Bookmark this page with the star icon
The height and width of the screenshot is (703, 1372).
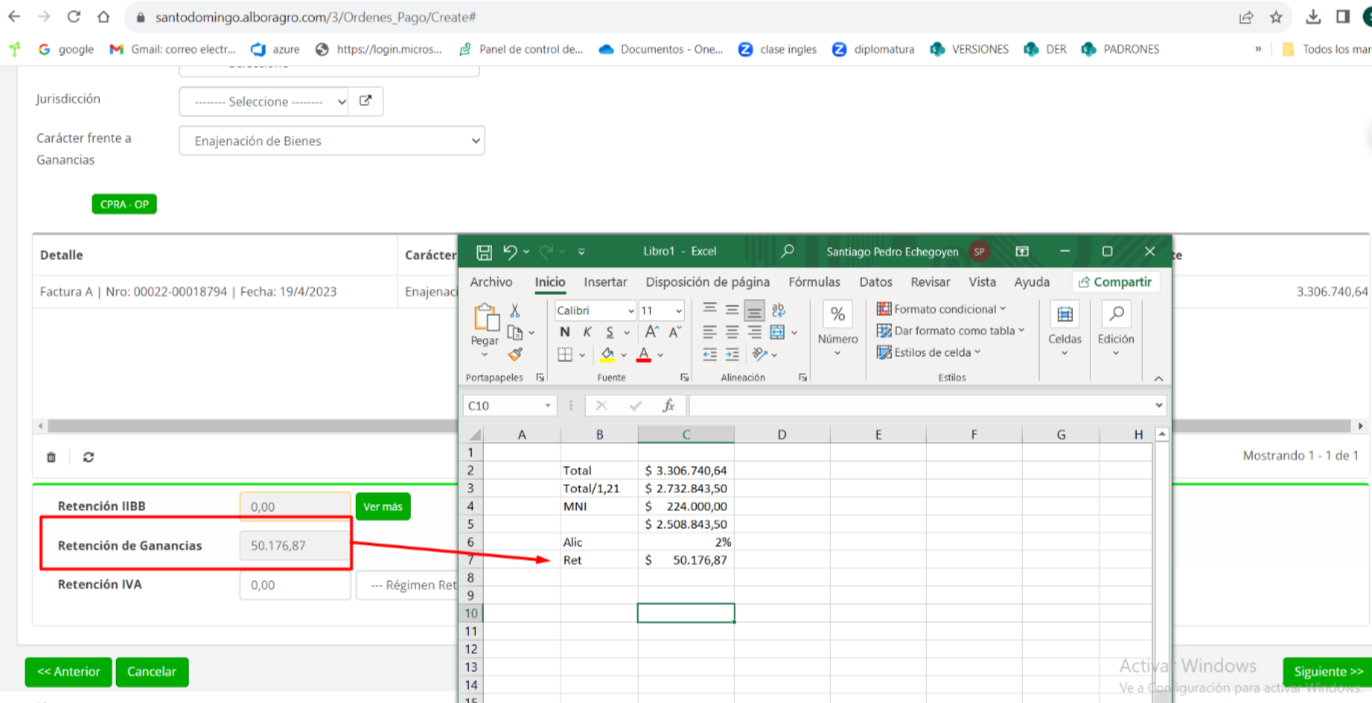[1276, 17]
